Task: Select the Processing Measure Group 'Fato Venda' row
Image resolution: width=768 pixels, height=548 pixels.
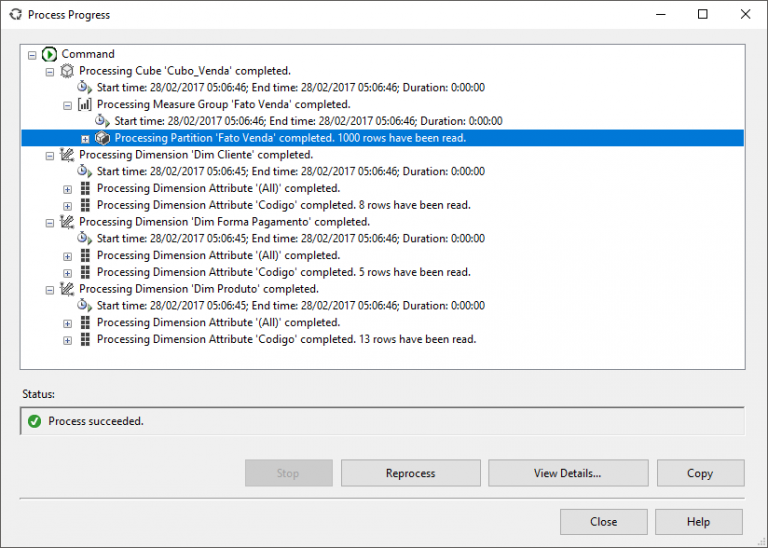Action: [223, 104]
